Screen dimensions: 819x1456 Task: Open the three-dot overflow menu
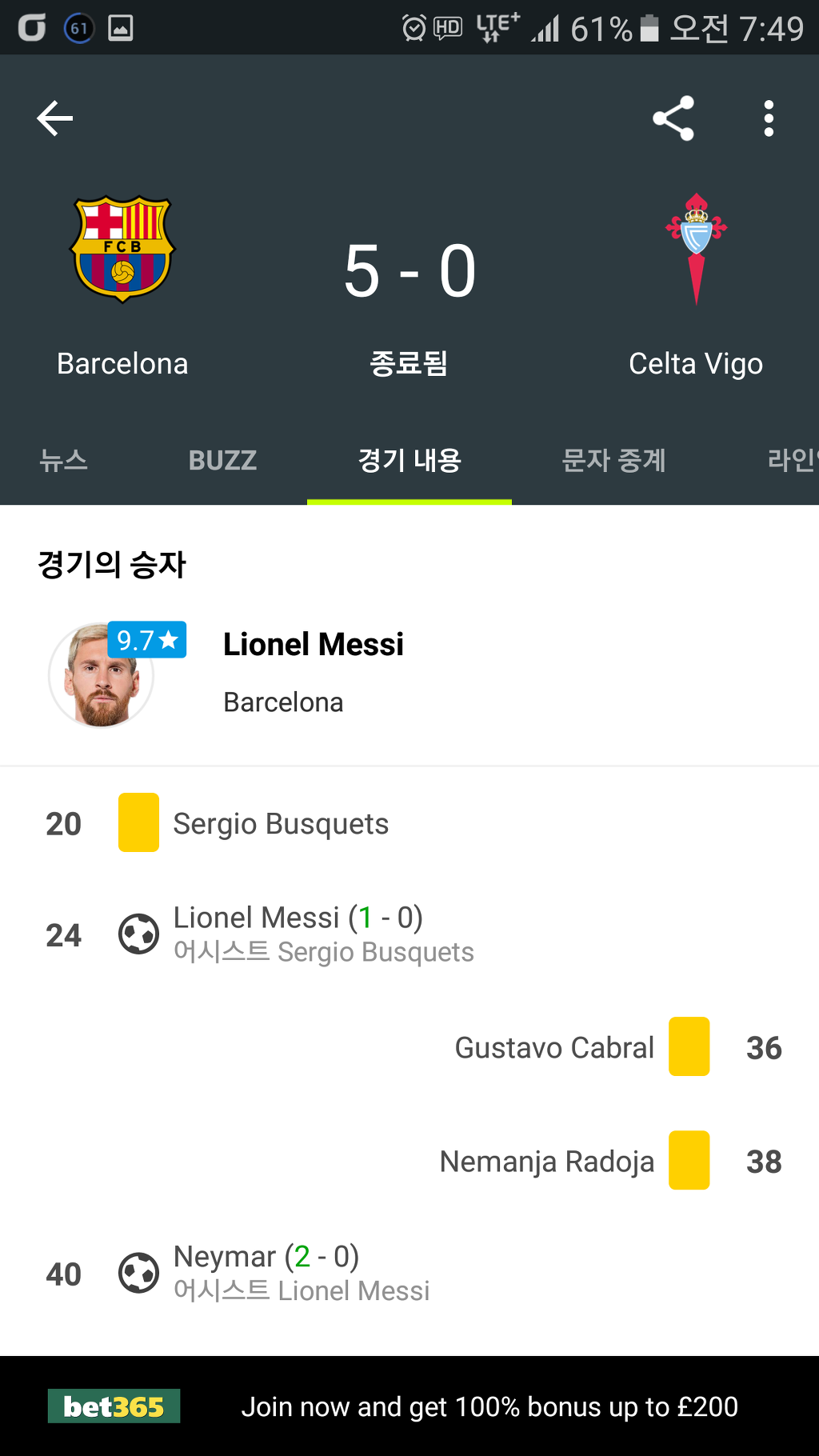coord(769,118)
